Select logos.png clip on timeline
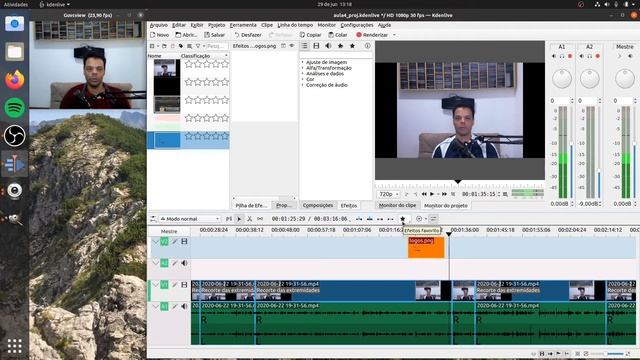This screenshot has height=360, width=640. [426, 248]
